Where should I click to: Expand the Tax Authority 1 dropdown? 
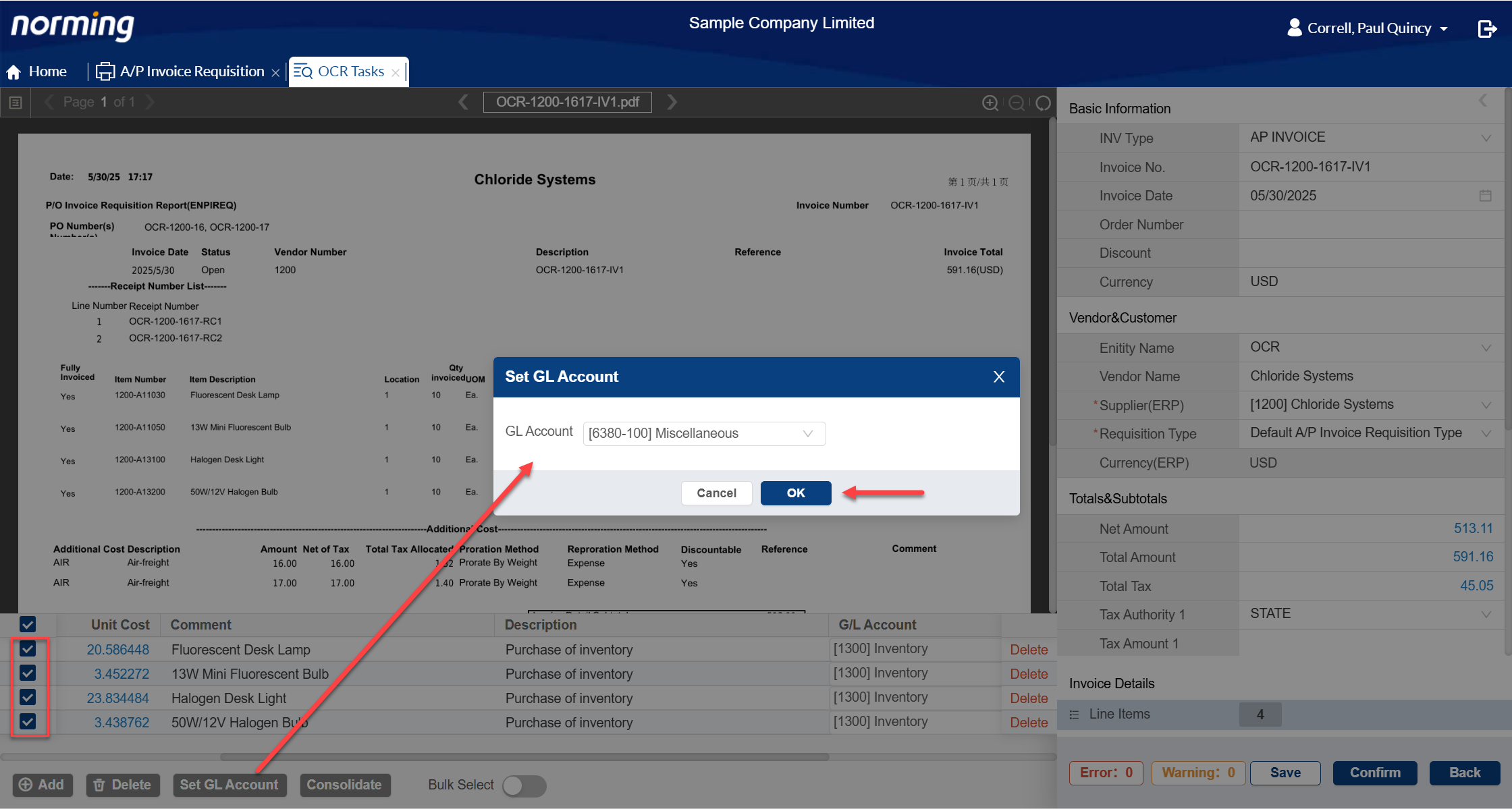coord(1486,614)
